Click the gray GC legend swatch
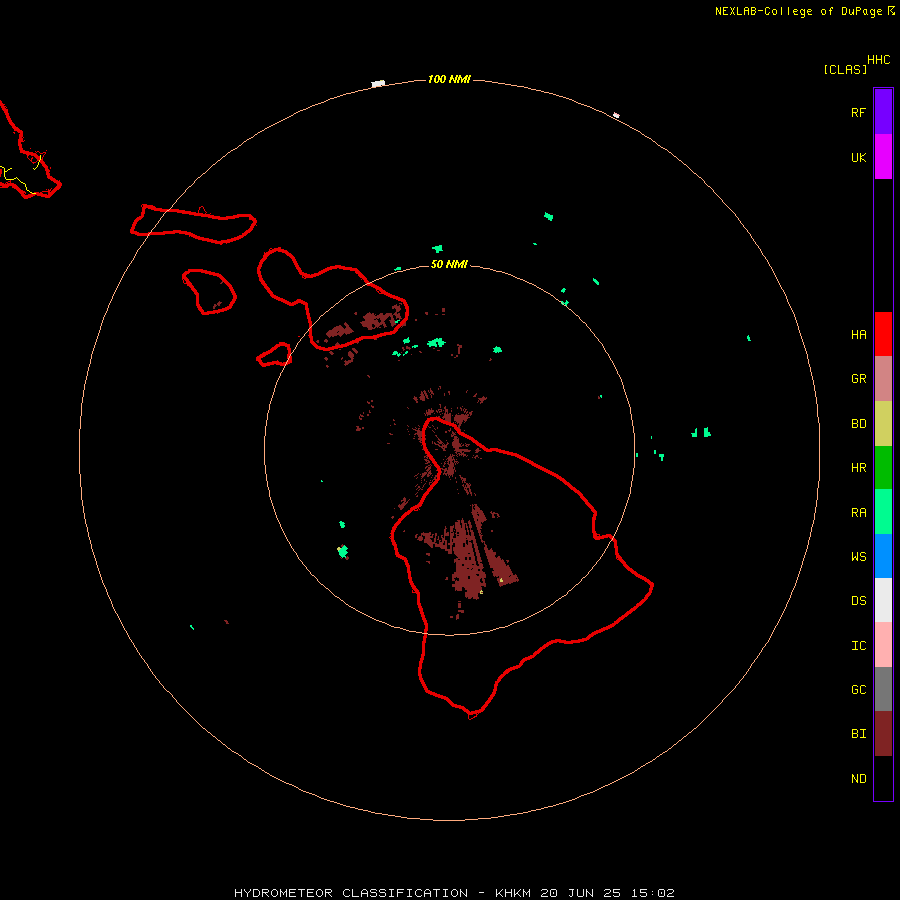This screenshot has width=900, height=900. (x=883, y=689)
